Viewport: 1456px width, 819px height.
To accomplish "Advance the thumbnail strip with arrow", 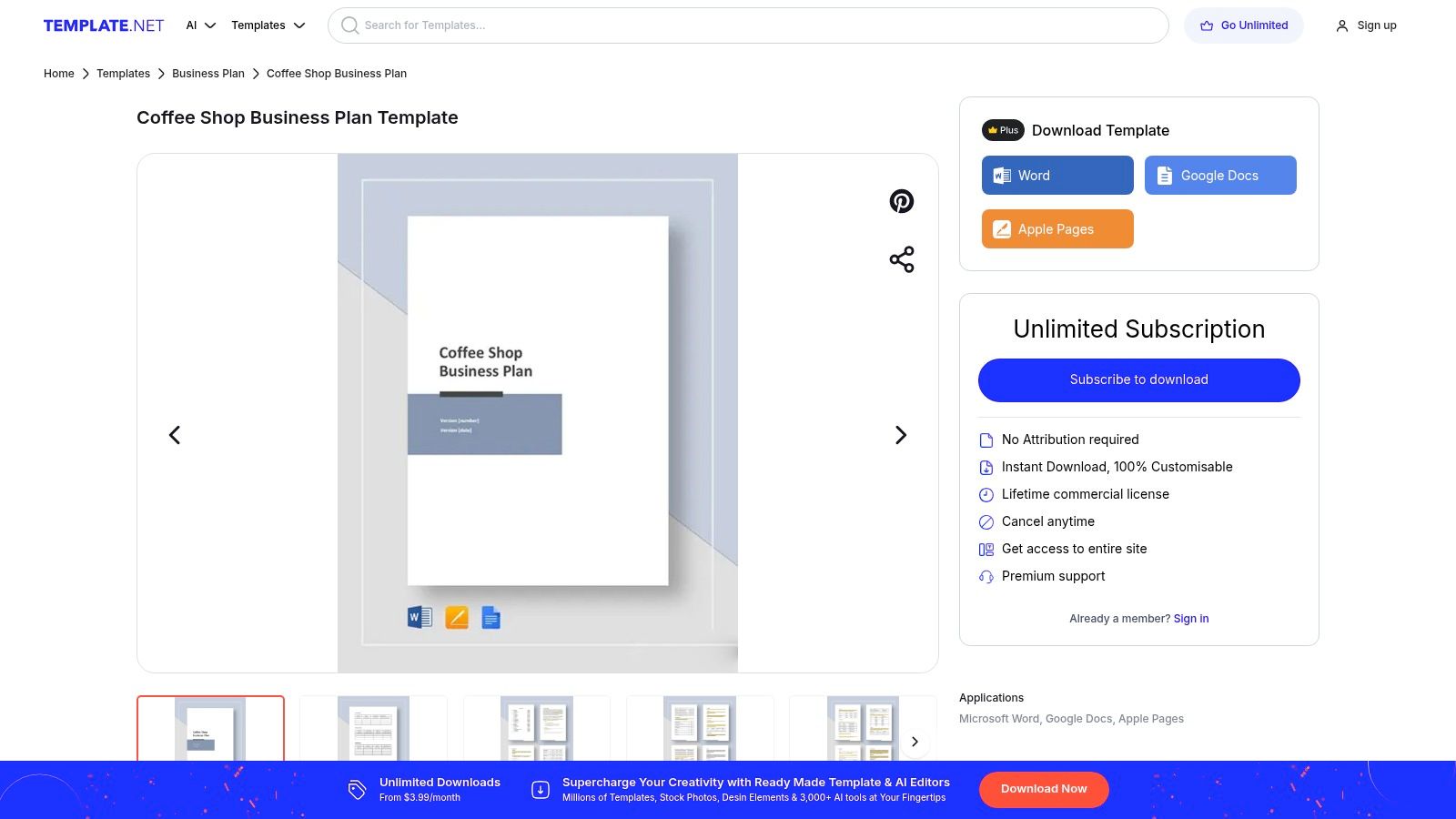I will [x=915, y=742].
